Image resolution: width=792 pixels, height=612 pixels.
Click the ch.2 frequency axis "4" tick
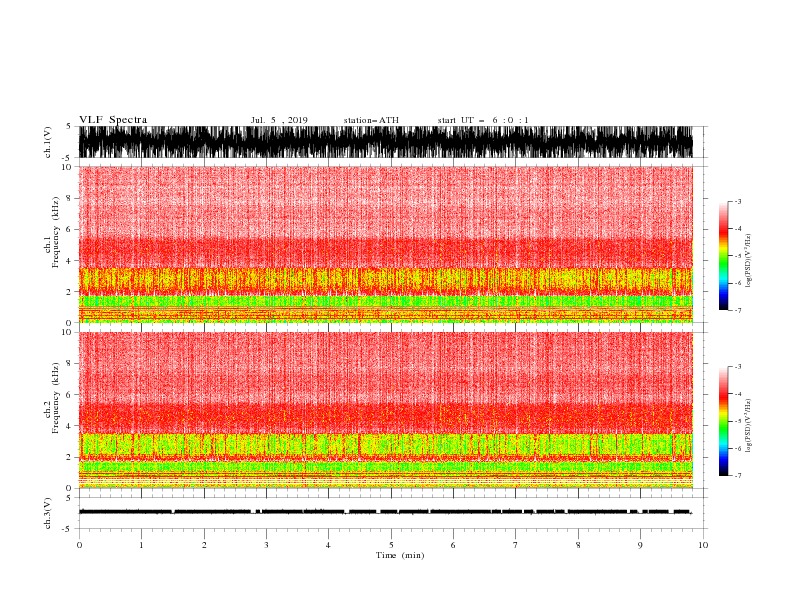pyautogui.click(x=70, y=426)
